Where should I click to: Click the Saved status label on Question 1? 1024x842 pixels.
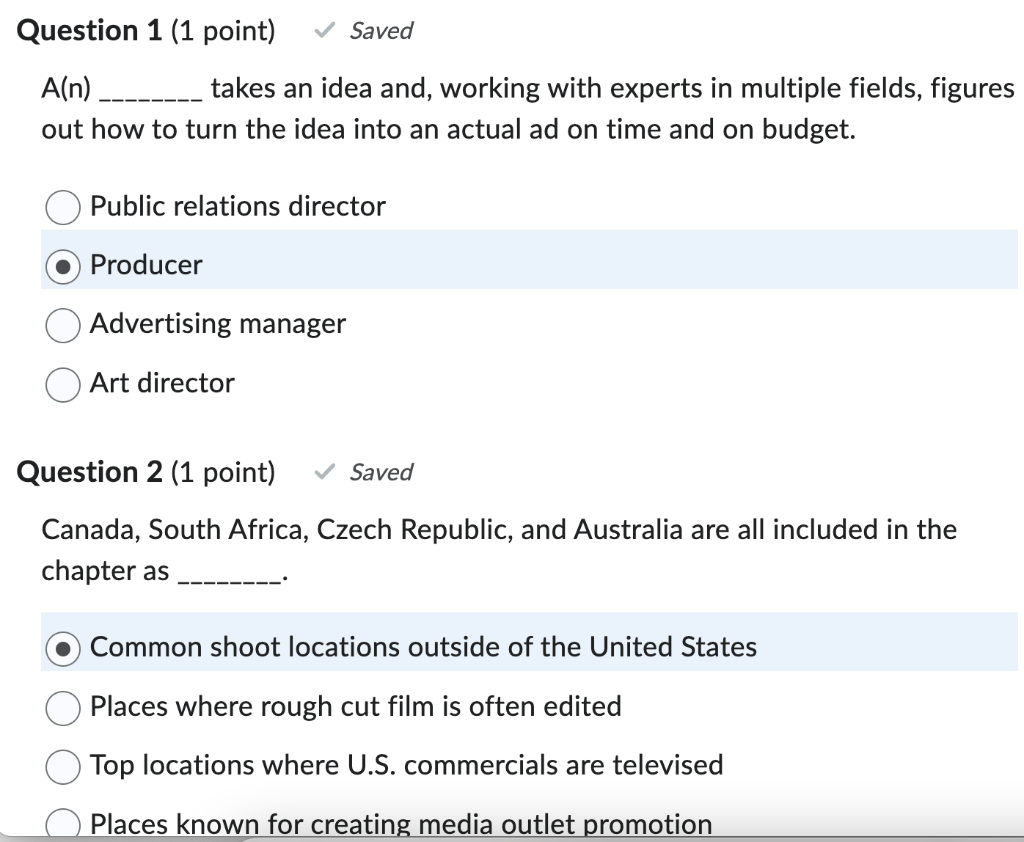point(380,31)
